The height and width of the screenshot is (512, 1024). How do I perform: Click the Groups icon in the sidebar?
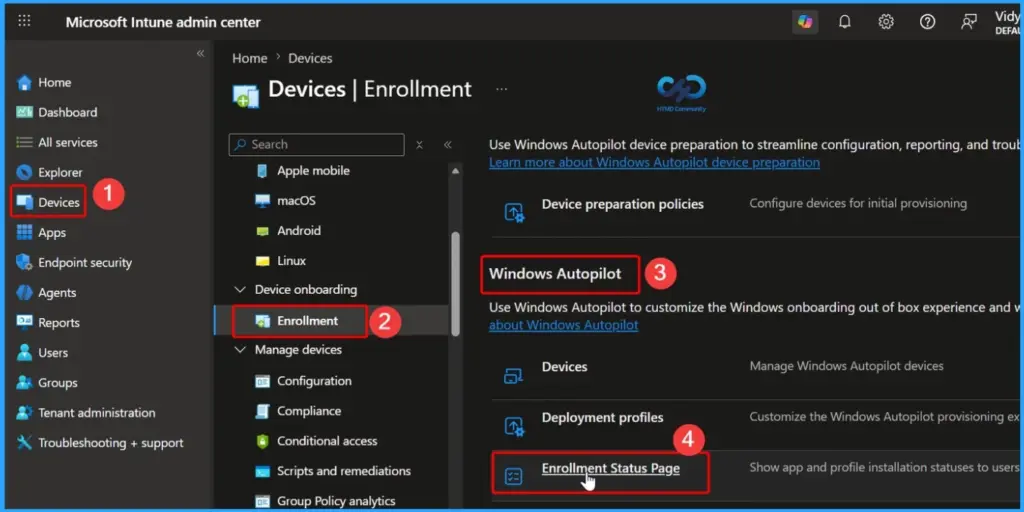(x=24, y=383)
